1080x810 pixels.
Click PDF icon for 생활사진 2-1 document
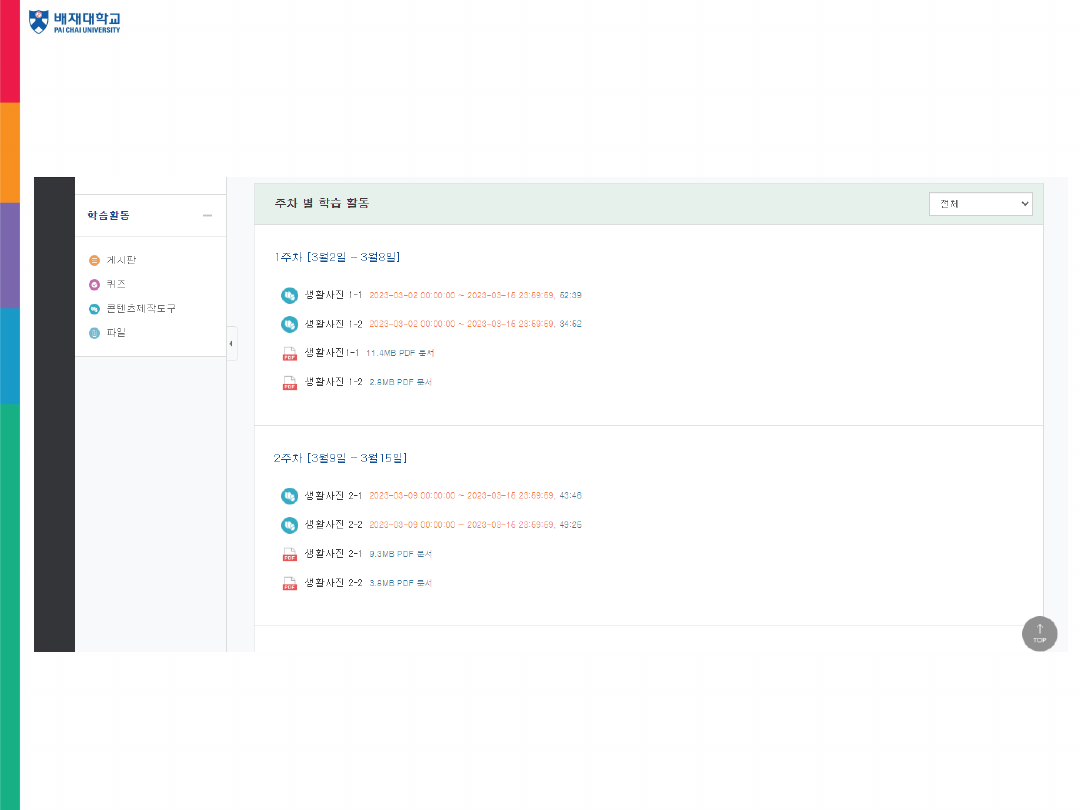click(290, 554)
